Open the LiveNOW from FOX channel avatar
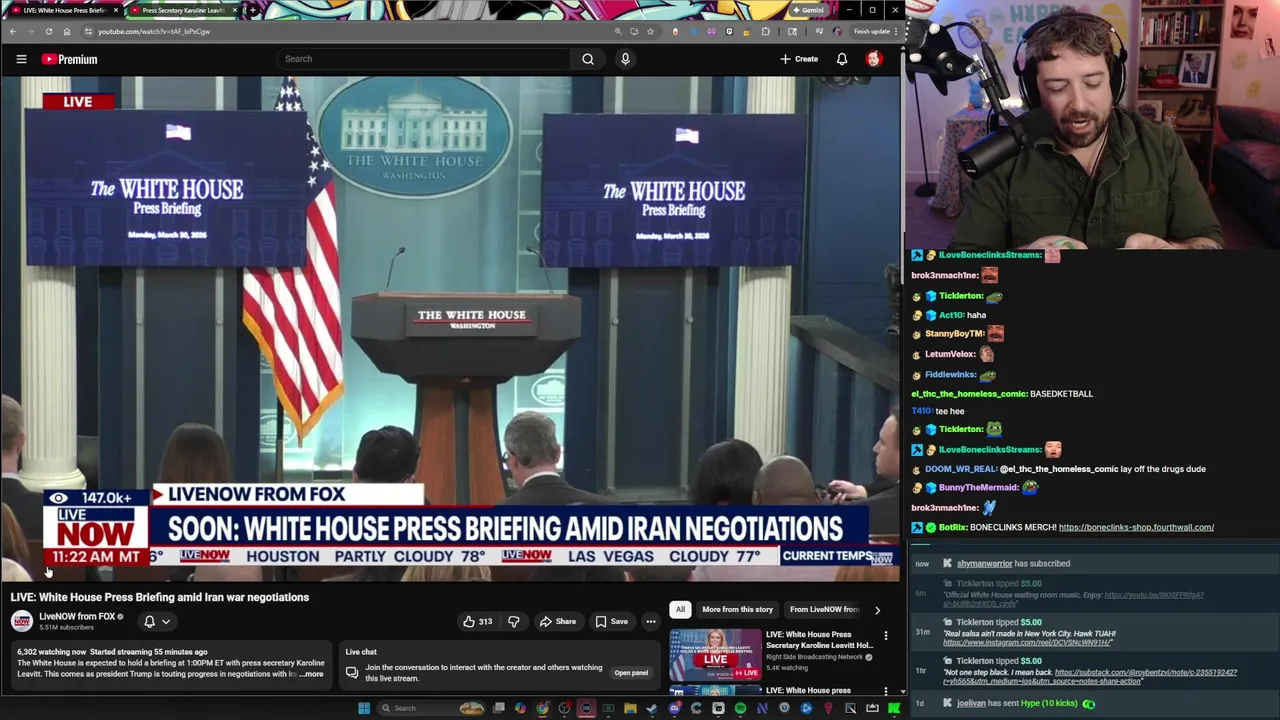 pyautogui.click(x=22, y=621)
